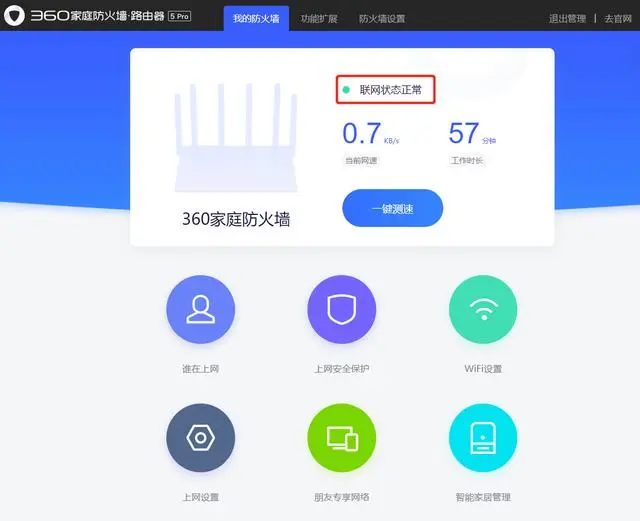Open the 上网设置 hexagon icon
The width and height of the screenshot is (640, 521).
[x=200, y=438]
